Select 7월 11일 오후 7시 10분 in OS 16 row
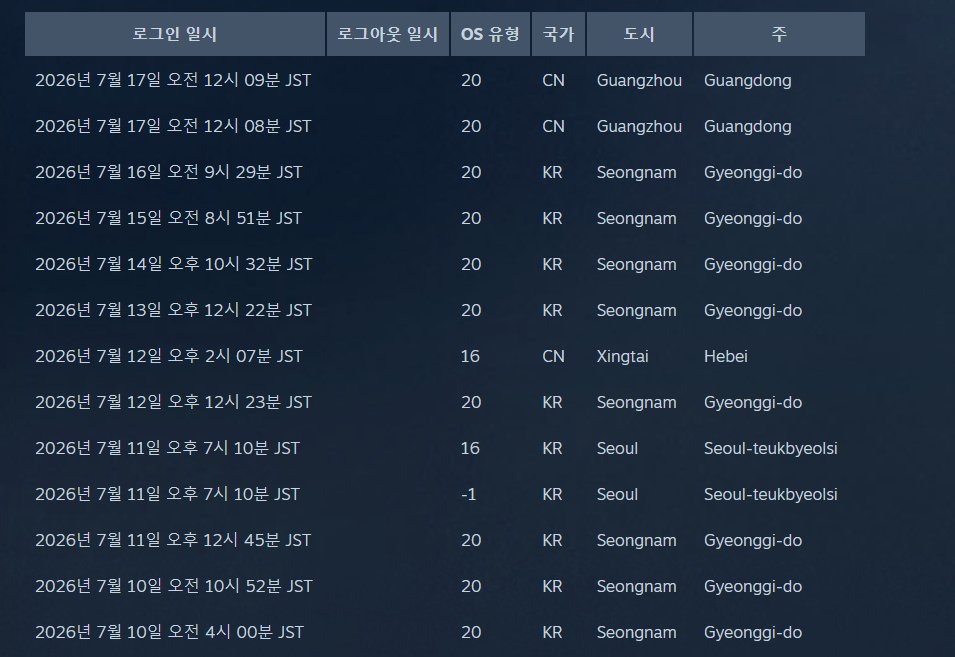This screenshot has width=955, height=657. tap(167, 449)
